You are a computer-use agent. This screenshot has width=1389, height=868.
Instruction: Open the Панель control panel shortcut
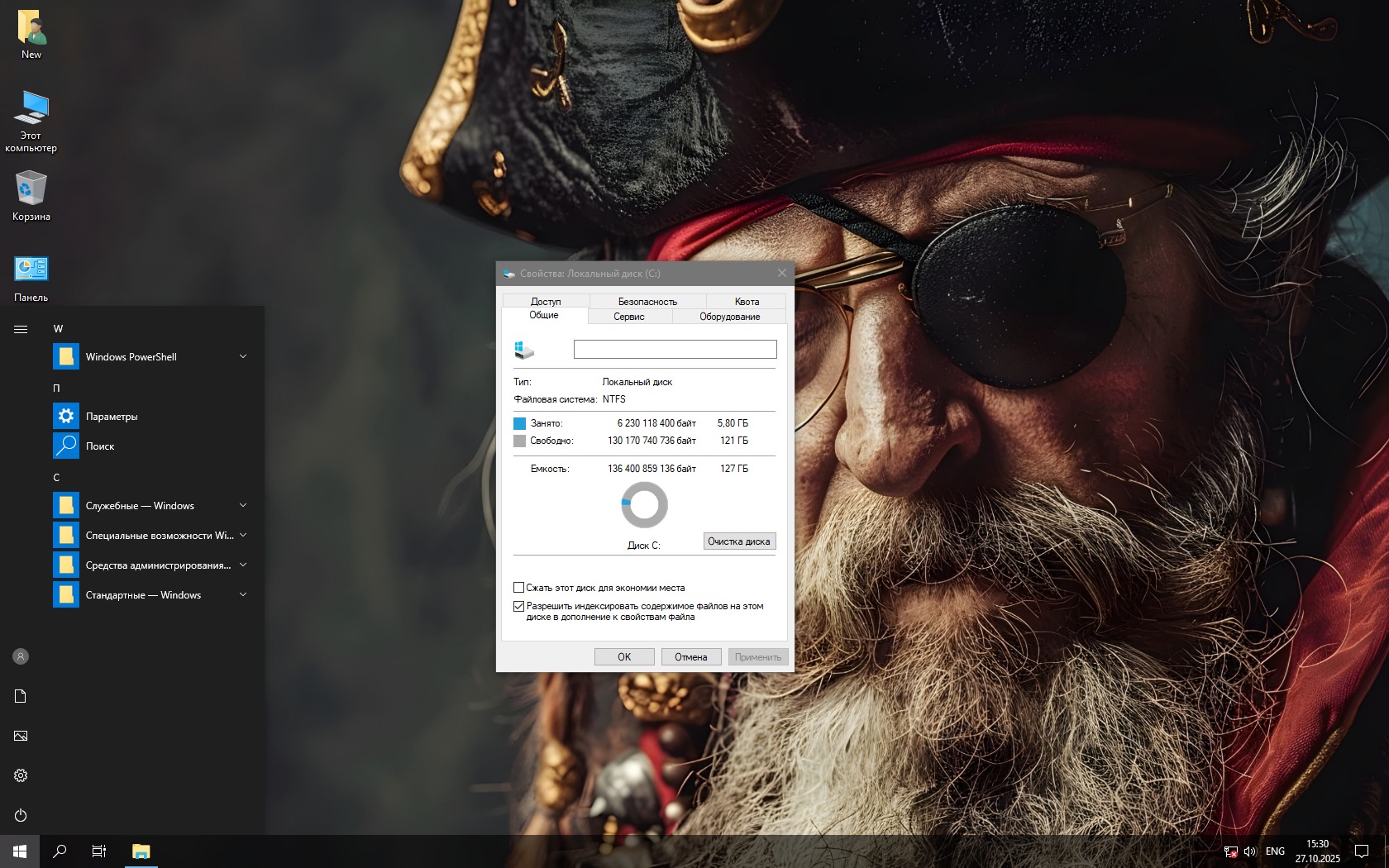coord(31,277)
